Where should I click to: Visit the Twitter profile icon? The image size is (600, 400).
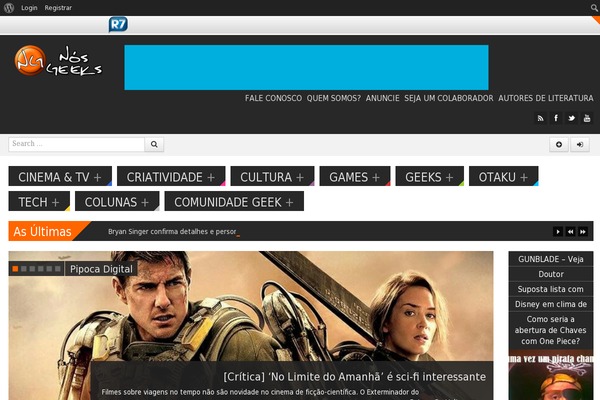click(571, 118)
